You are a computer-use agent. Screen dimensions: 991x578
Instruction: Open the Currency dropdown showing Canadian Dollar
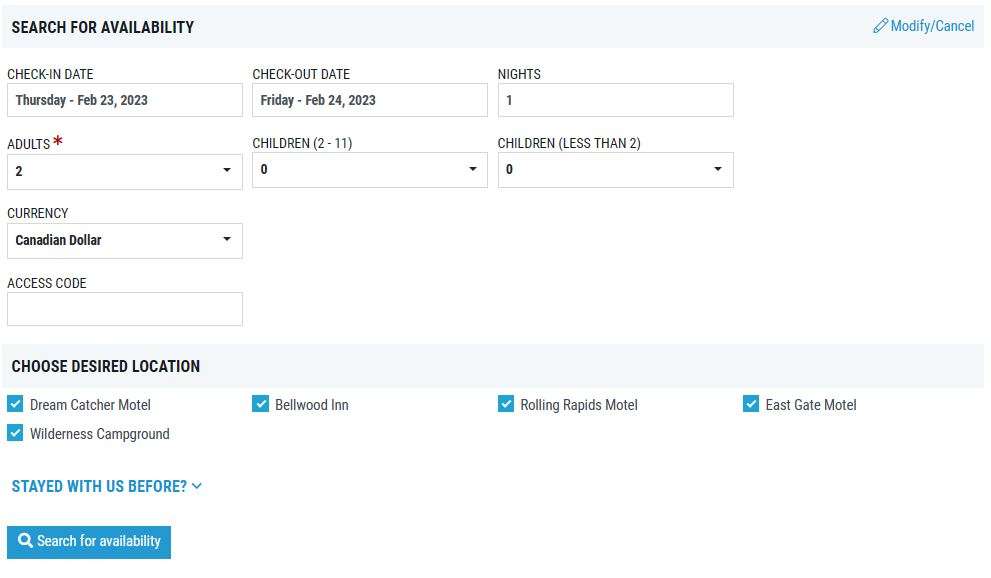click(x=125, y=240)
